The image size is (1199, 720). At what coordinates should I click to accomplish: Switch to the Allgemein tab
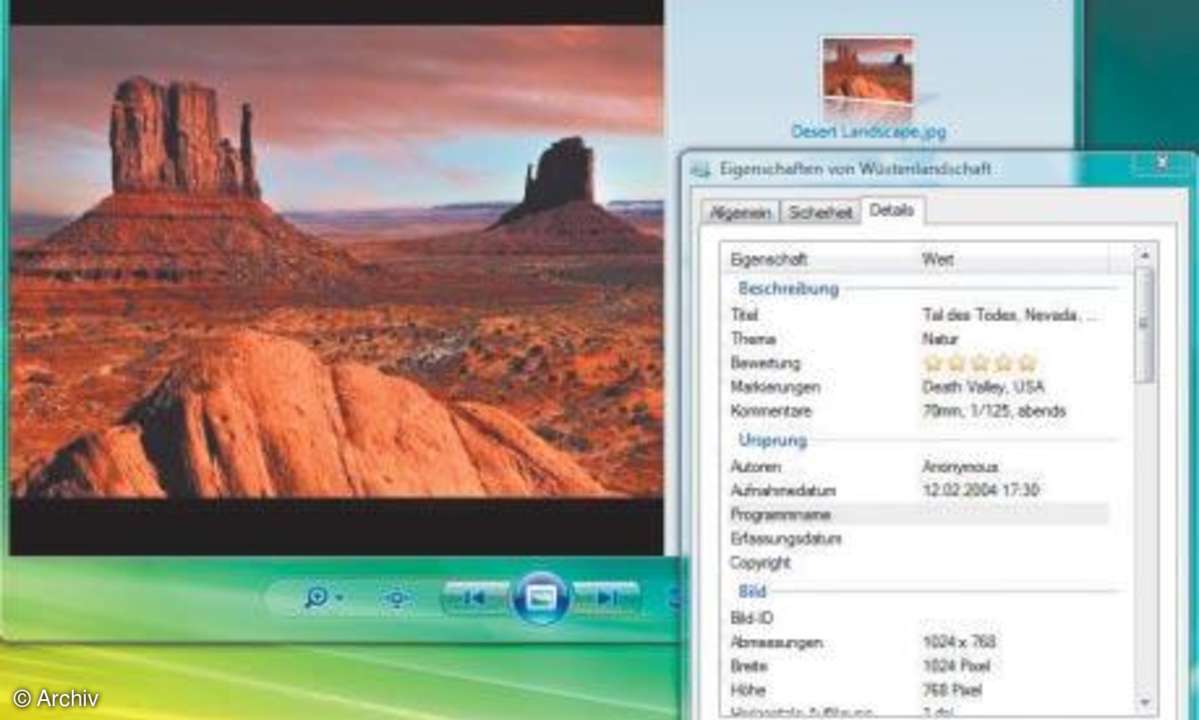click(x=740, y=212)
